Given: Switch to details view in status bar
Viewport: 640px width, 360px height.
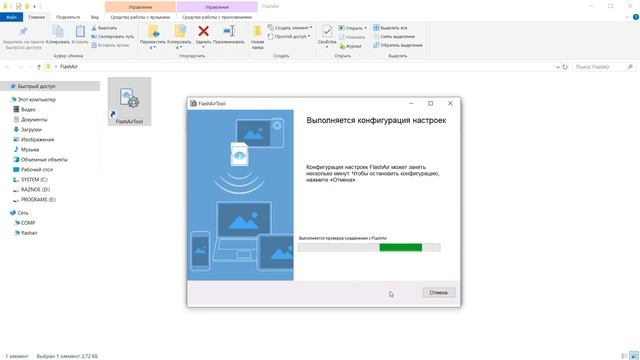Looking at the screenshot, I should click(624, 356).
